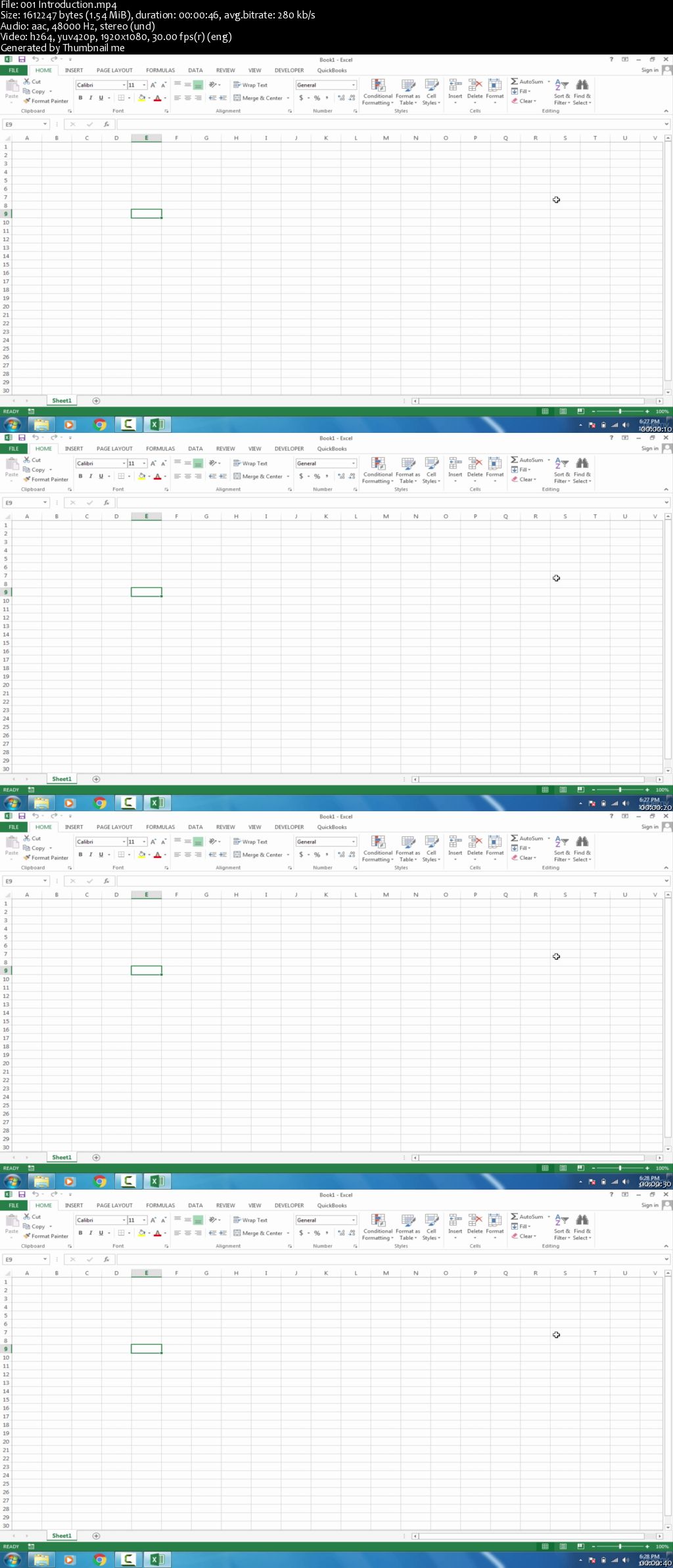
Task: Toggle Center alignment in the 00:00:30 frame
Action: 187,855
